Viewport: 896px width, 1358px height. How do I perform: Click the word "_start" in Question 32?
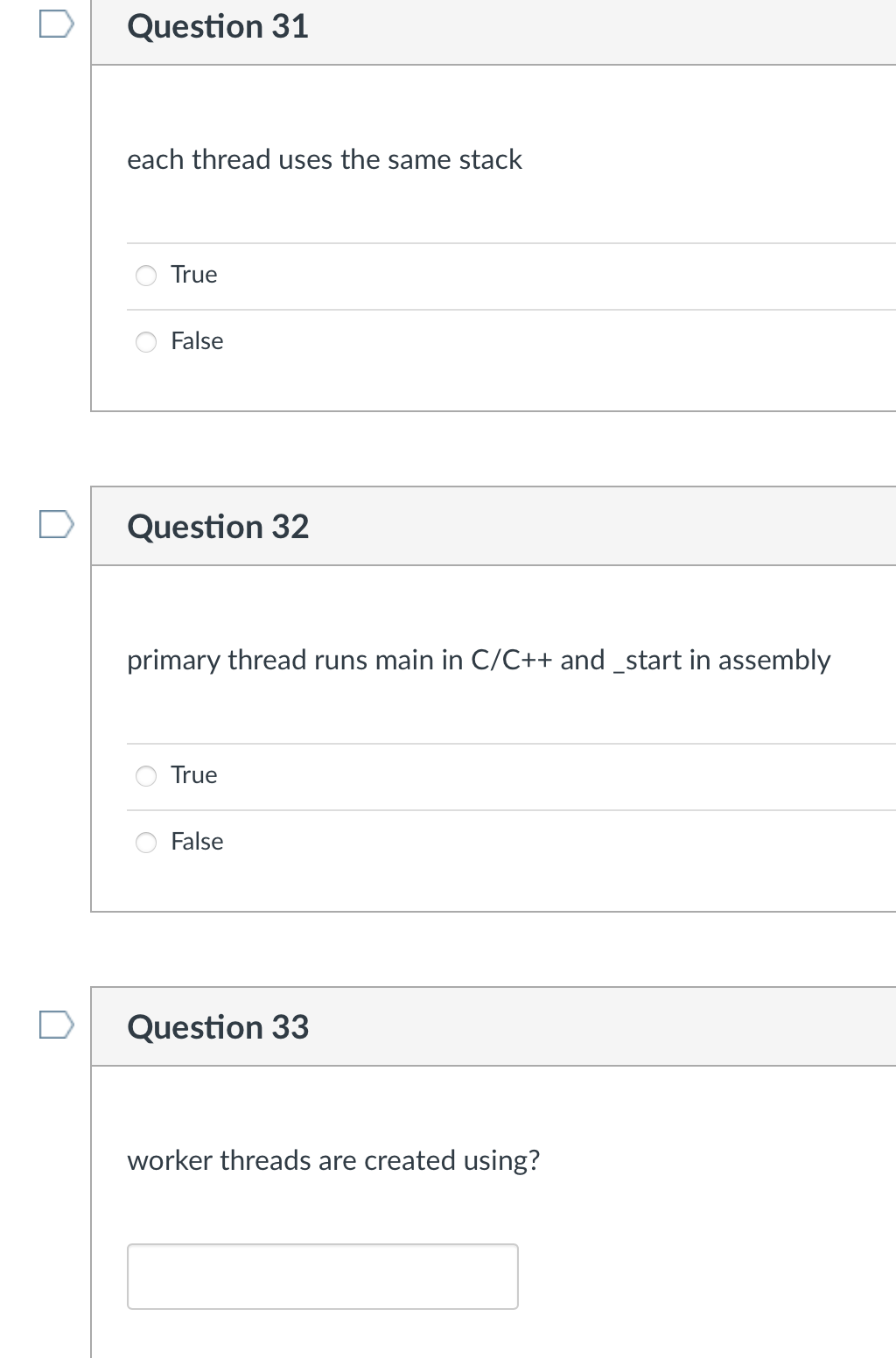click(648, 660)
